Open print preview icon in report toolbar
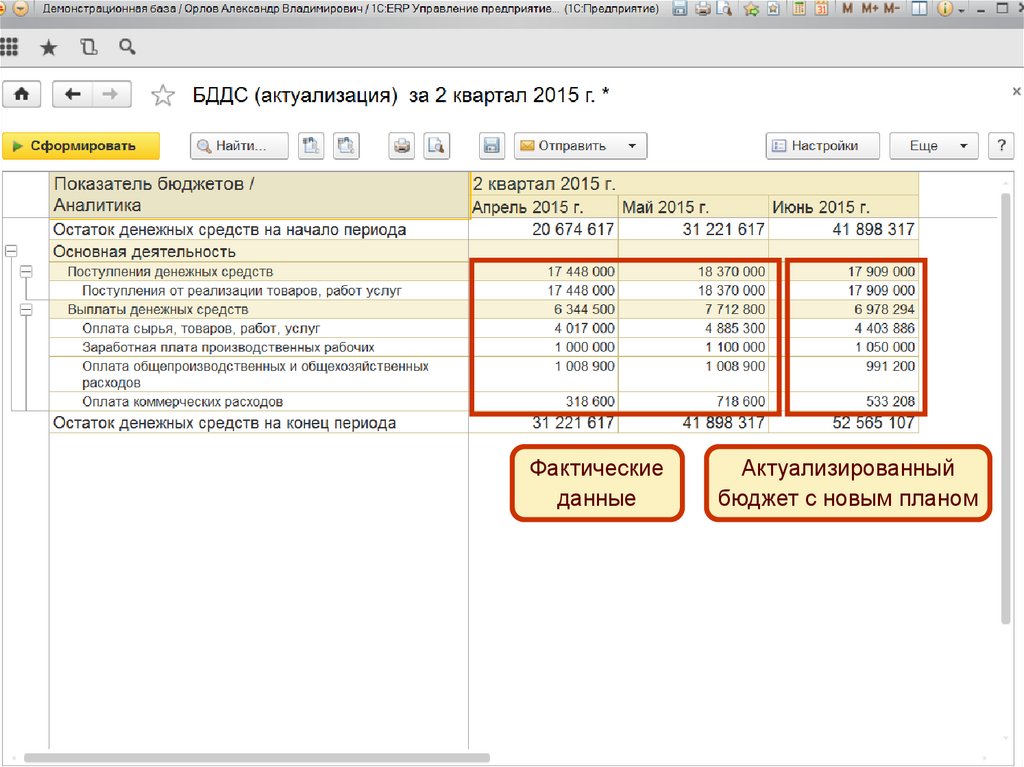The height and width of the screenshot is (767, 1024). tap(436, 146)
